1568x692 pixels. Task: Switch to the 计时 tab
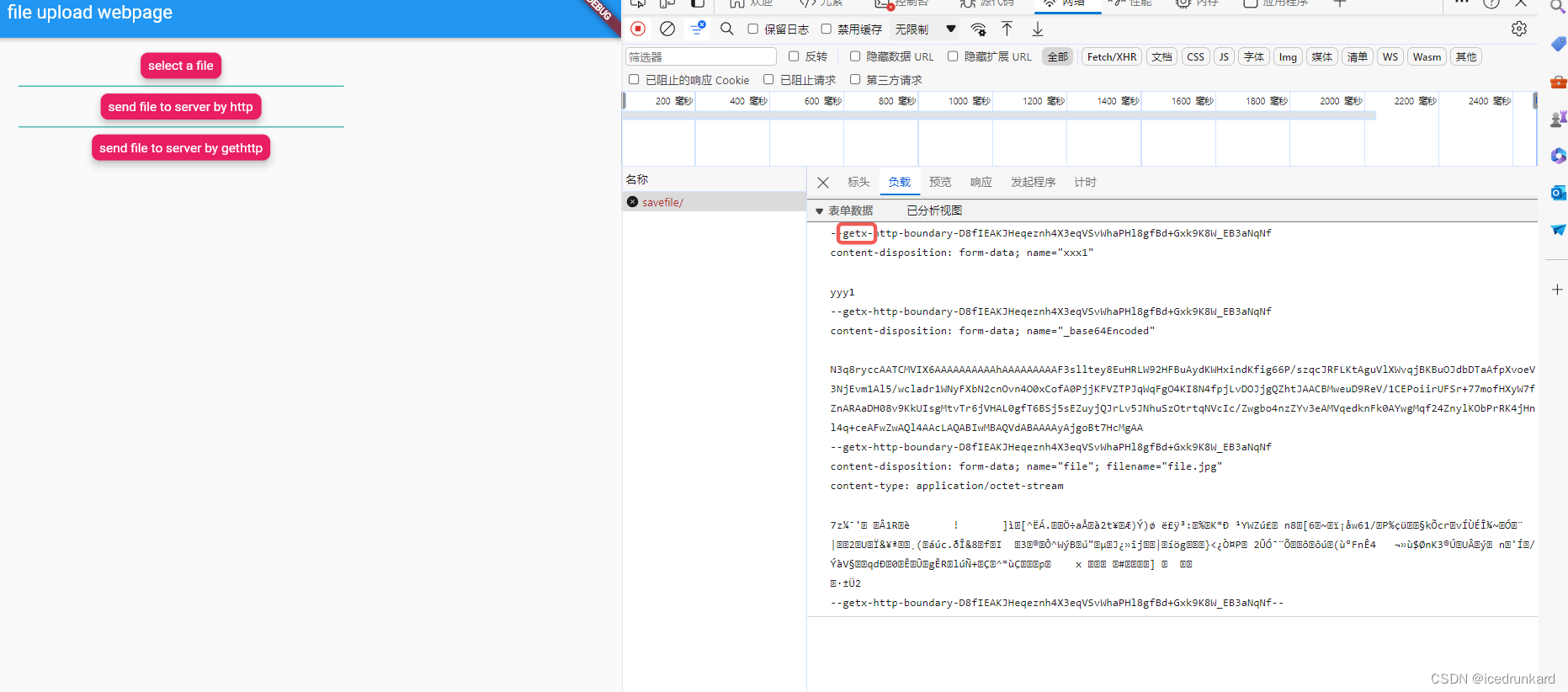[1085, 182]
